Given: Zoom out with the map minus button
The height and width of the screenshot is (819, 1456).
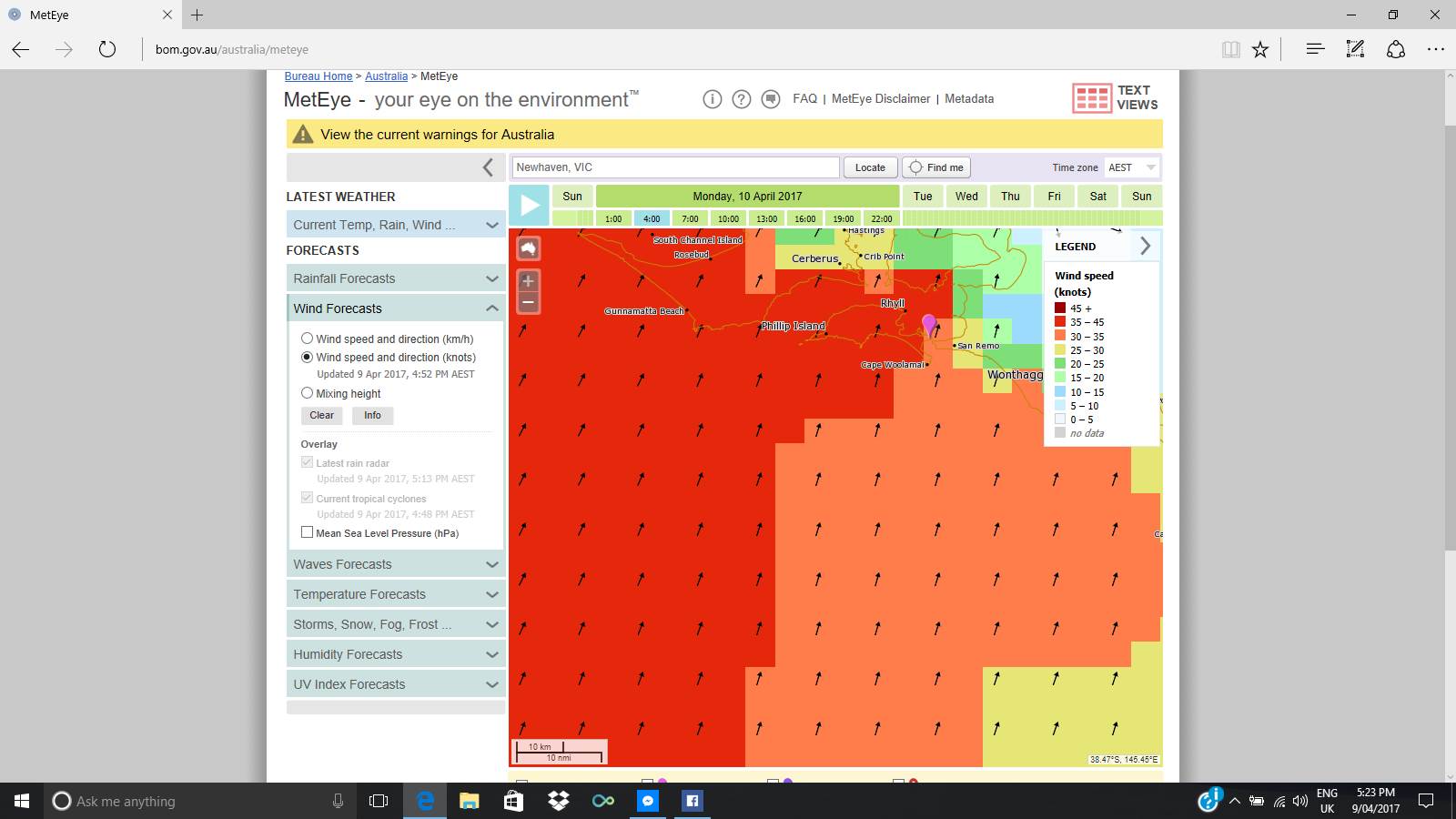Looking at the screenshot, I should coord(528,303).
